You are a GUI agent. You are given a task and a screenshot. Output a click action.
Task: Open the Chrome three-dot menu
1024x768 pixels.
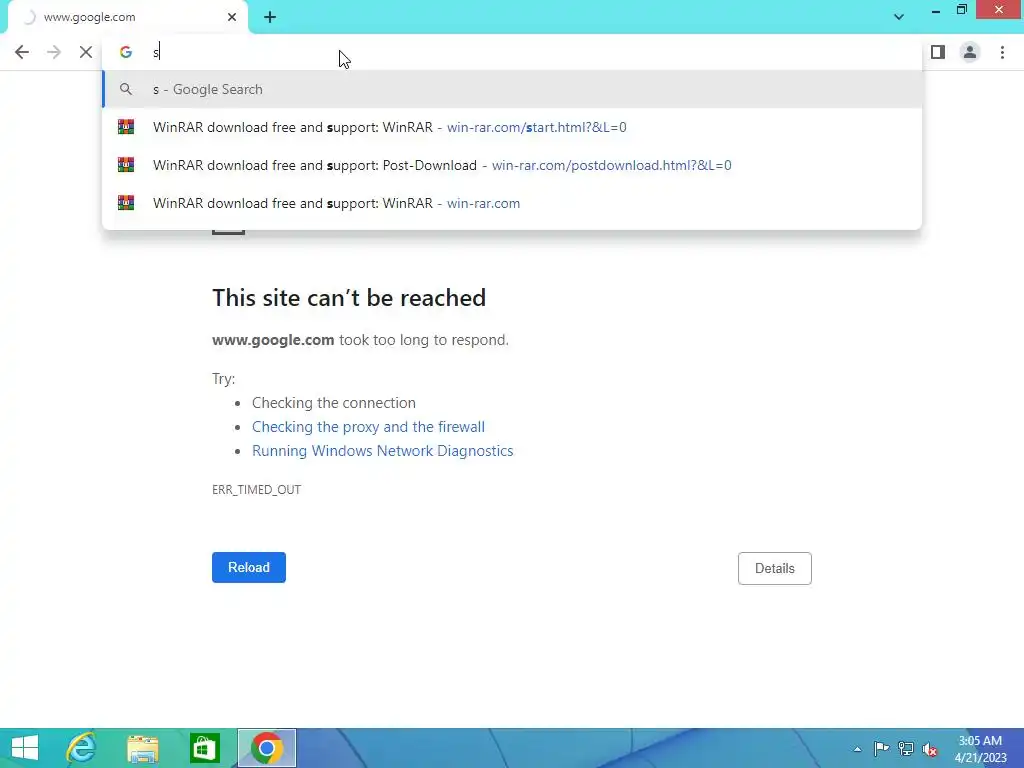[x=1002, y=52]
